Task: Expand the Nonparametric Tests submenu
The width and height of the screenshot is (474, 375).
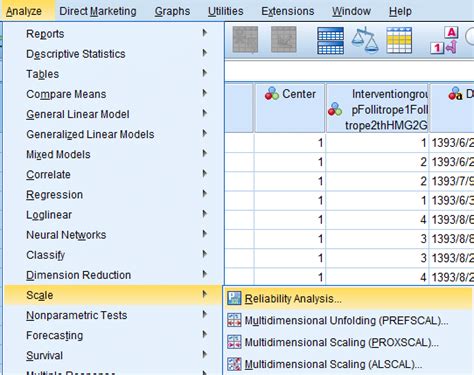Action: [x=113, y=315]
